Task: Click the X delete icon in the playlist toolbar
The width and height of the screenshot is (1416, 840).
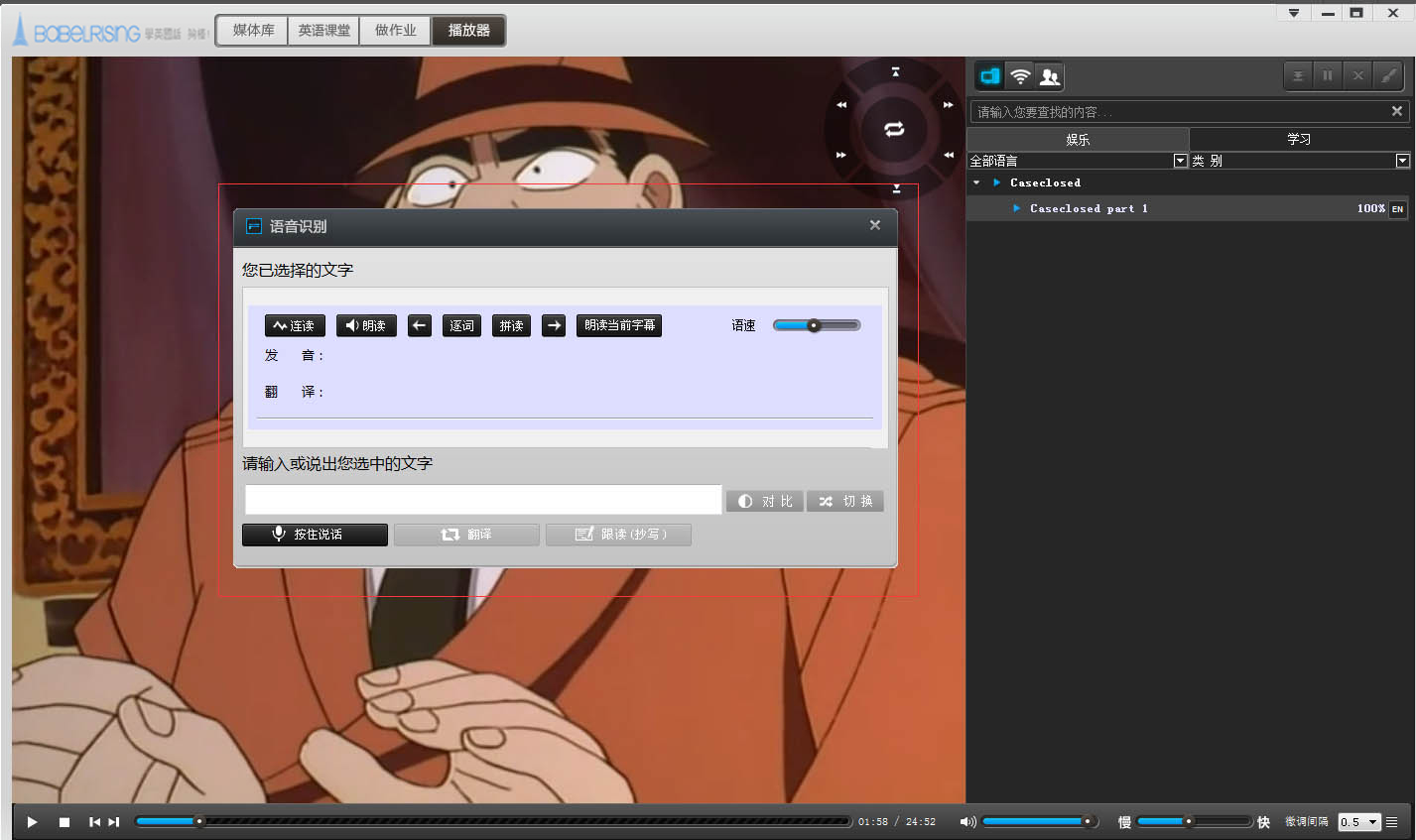Action: [1358, 75]
